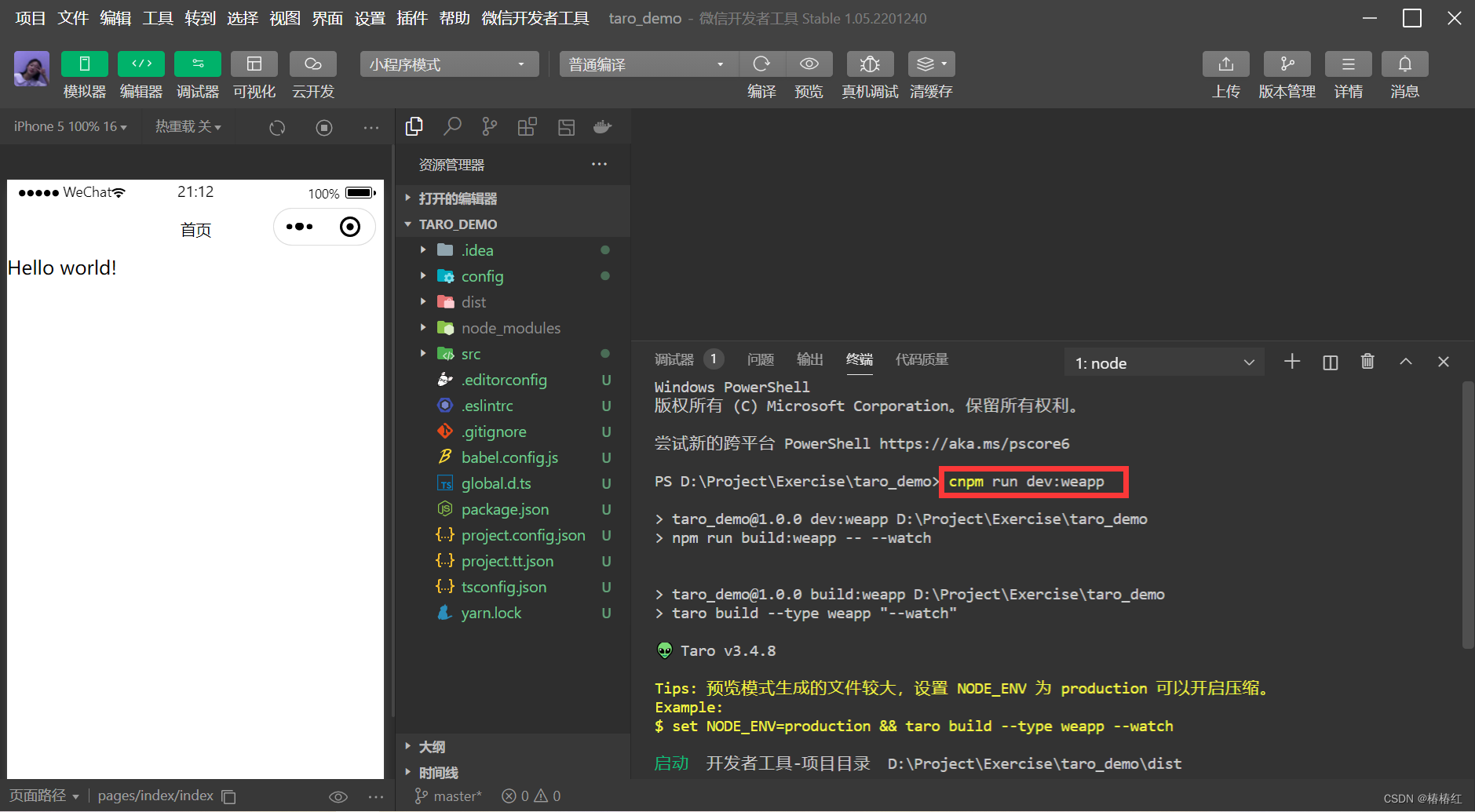The height and width of the screenshot is (812, 1475).
Task: Switch to the 输出 output tab
Action: click(810, 359)
